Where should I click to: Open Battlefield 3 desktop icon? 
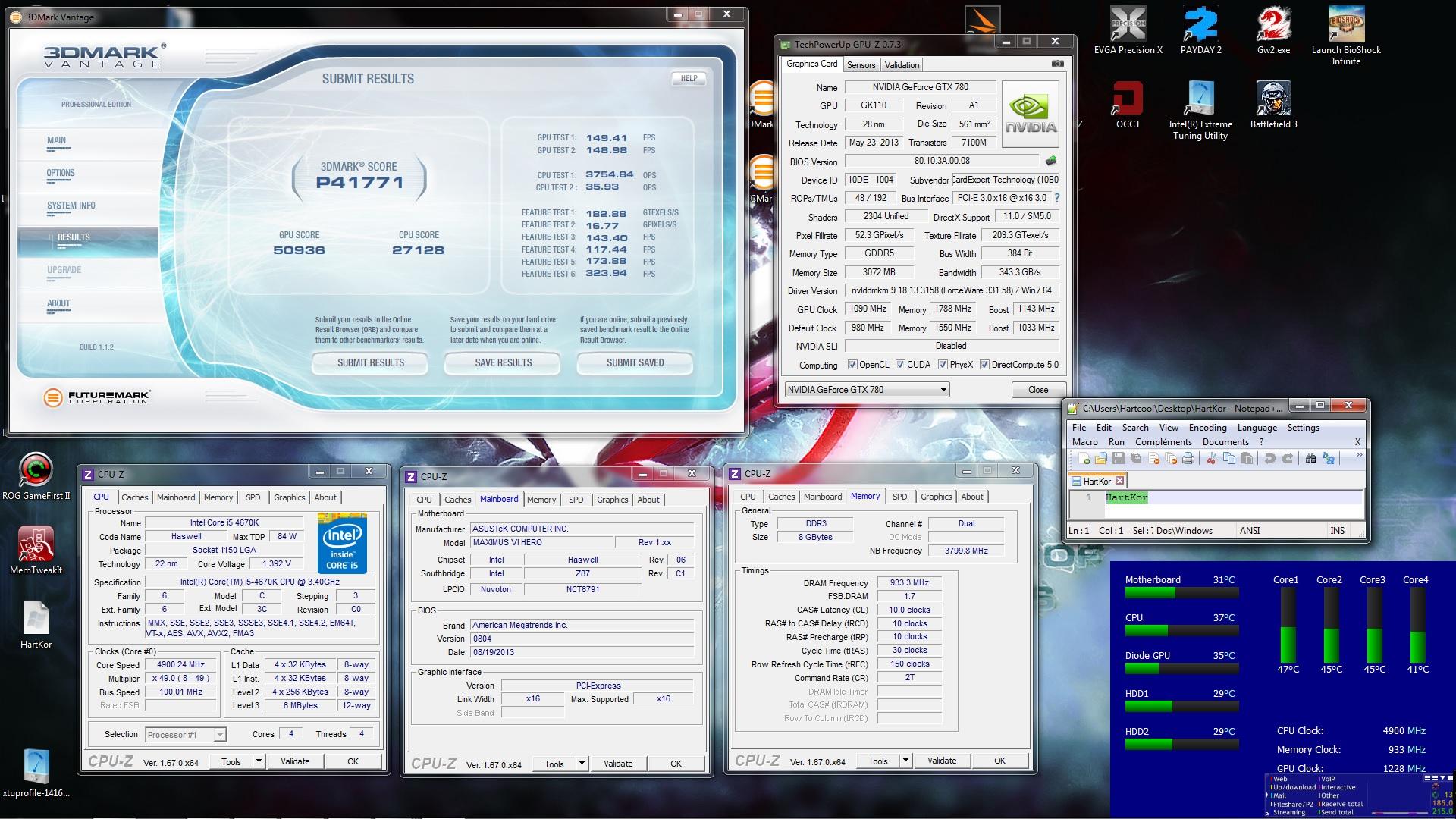1273,105
